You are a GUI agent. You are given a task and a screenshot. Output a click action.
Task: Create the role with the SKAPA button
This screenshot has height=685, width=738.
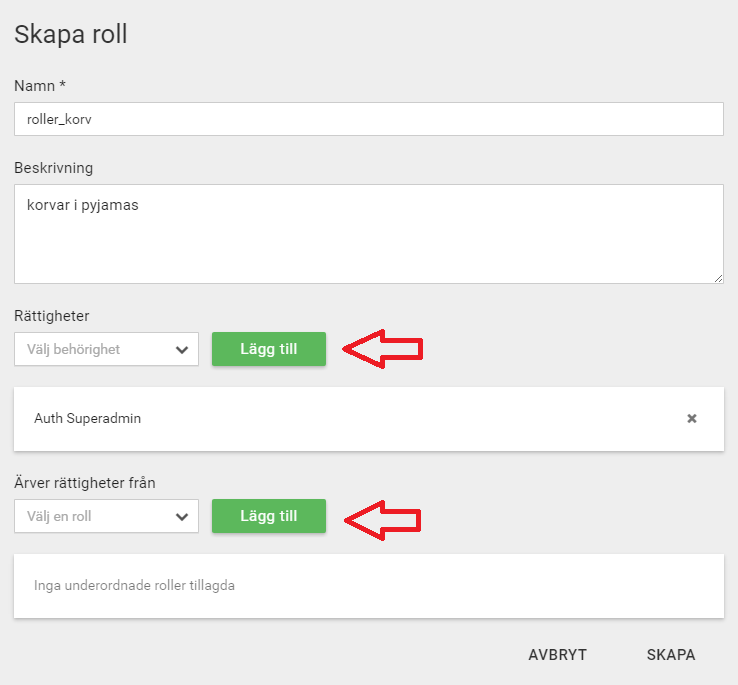tap(671, 654)
